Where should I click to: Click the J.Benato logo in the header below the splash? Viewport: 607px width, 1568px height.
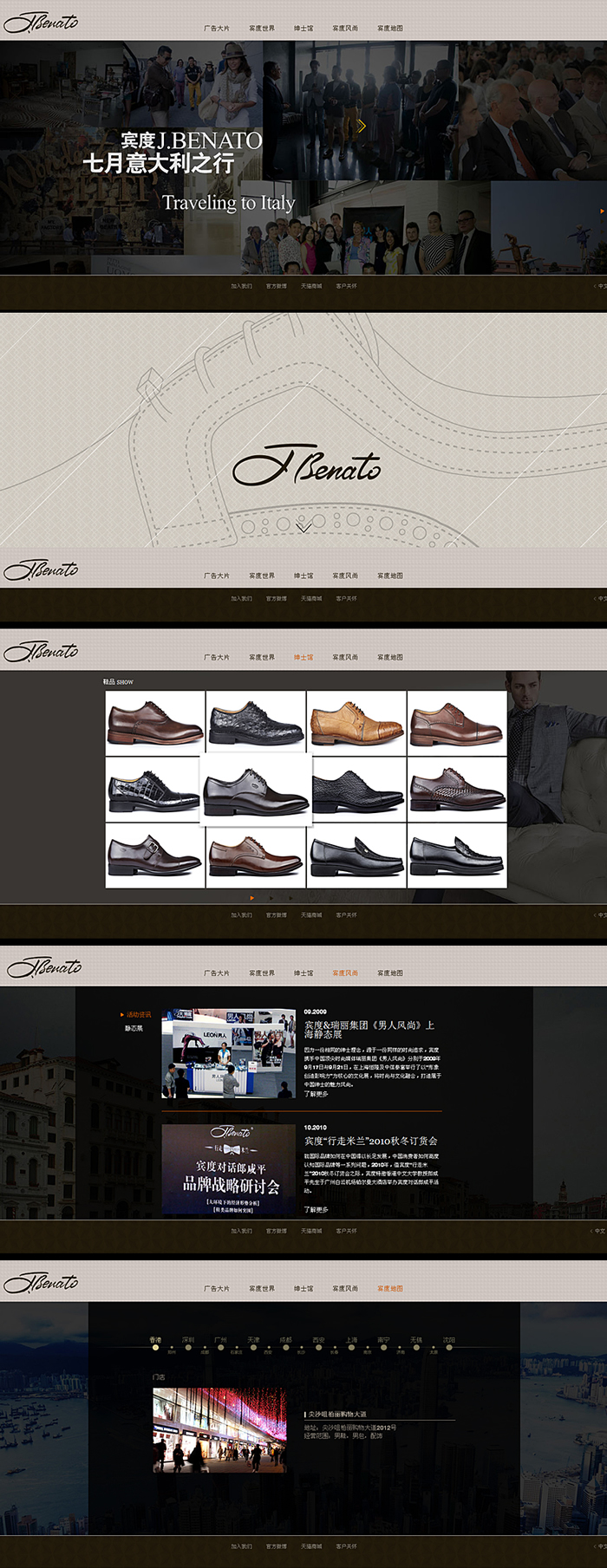click(41, 569)
